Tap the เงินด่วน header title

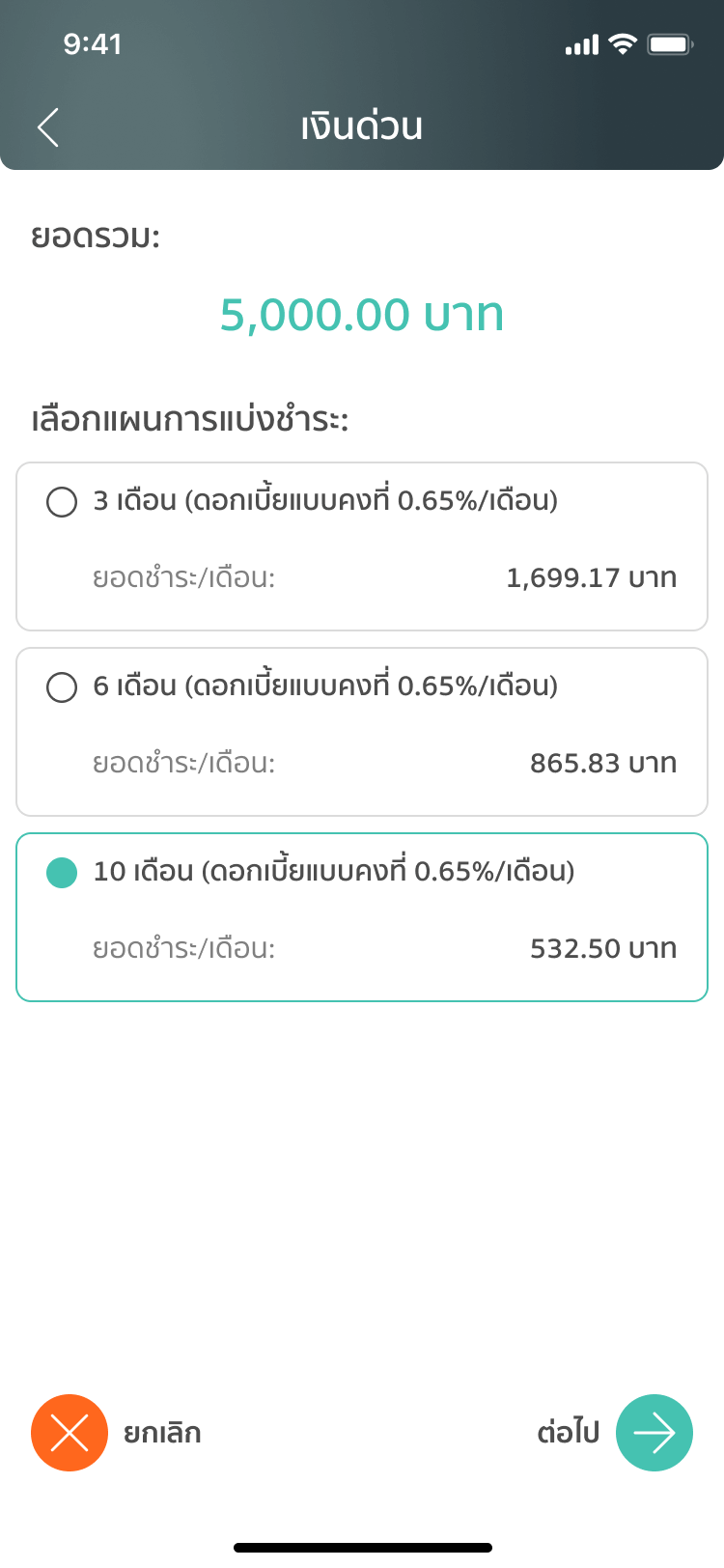pos(362,126)
